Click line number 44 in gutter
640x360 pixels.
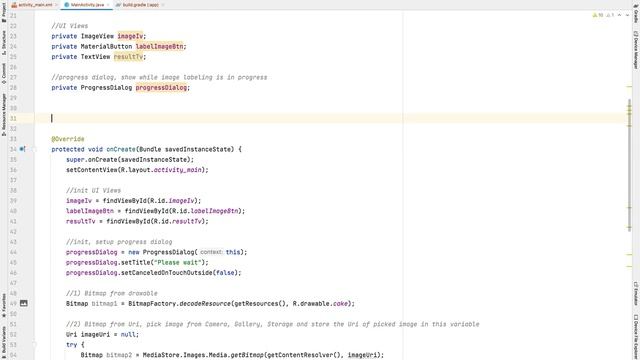(13, 252)
